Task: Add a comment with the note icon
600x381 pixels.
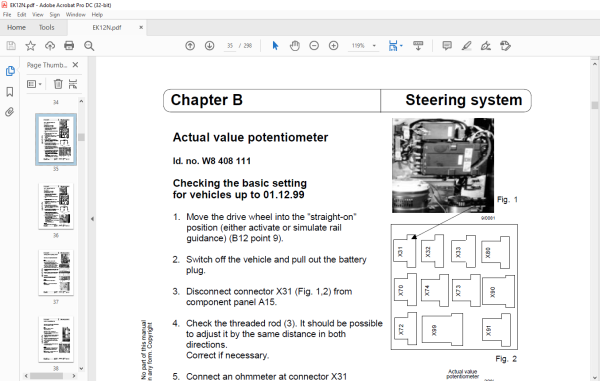Action: click(447, 46)
